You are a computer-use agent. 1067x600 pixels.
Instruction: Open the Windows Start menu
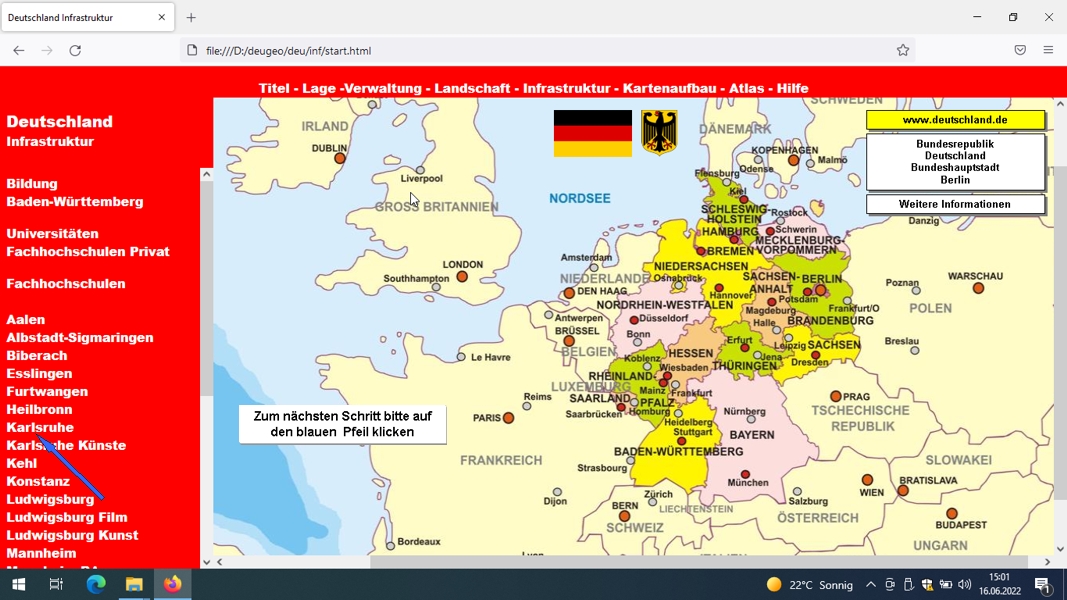point(18,584)
